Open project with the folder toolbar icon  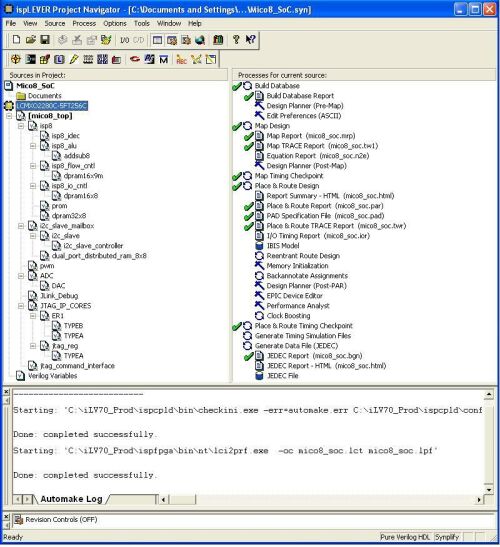point(31,40)
